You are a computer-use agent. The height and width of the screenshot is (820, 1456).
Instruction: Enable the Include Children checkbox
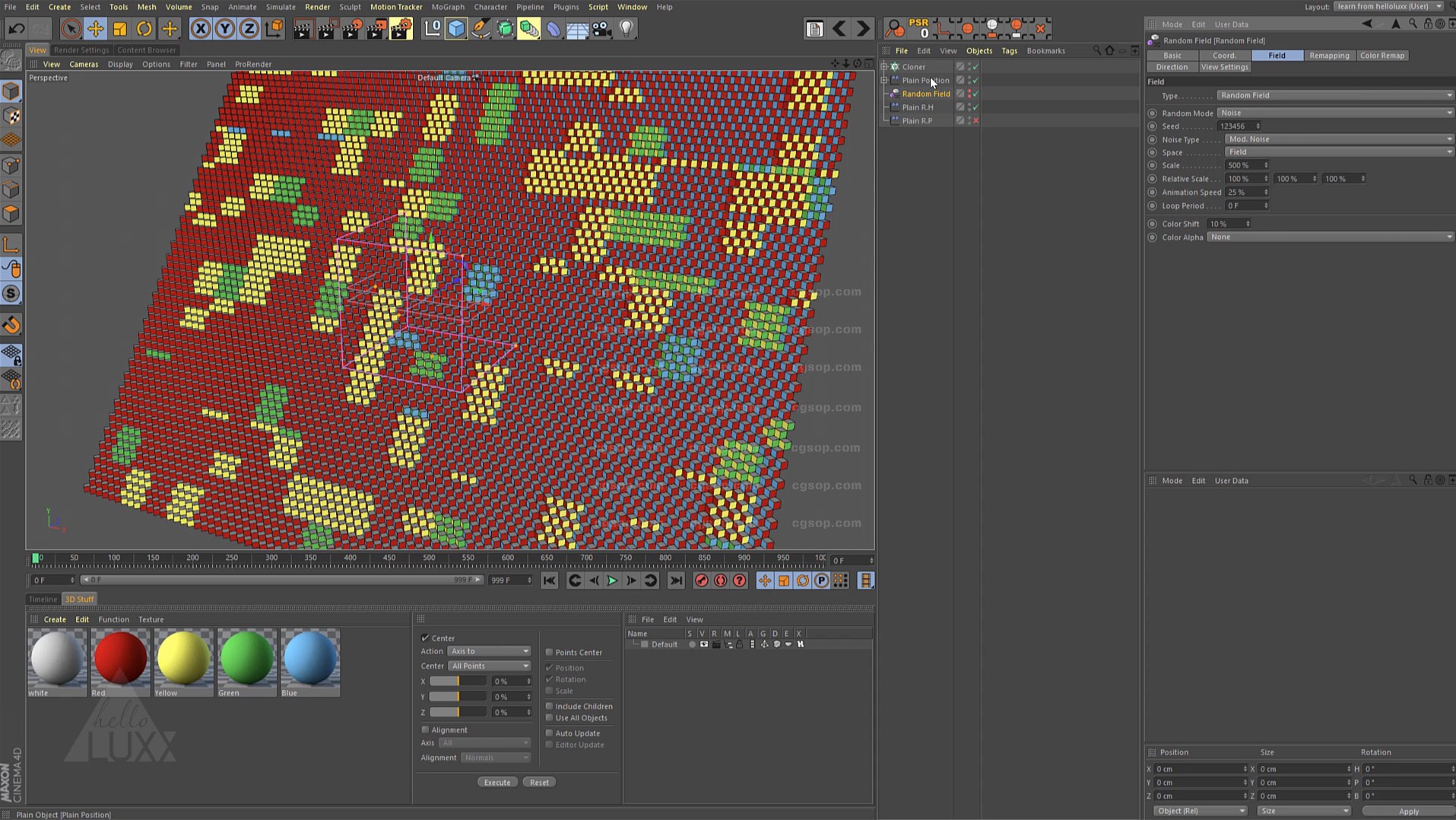coord(549,706)
